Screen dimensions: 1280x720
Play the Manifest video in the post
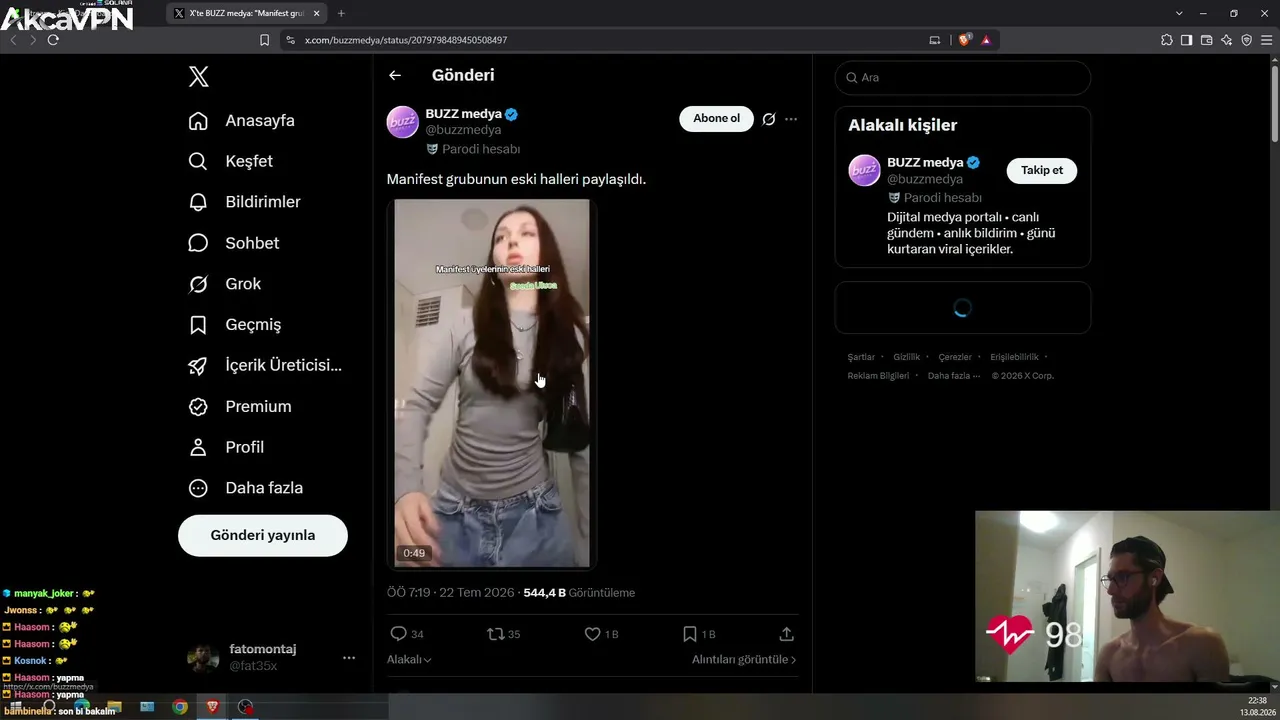tap(492, 384)
